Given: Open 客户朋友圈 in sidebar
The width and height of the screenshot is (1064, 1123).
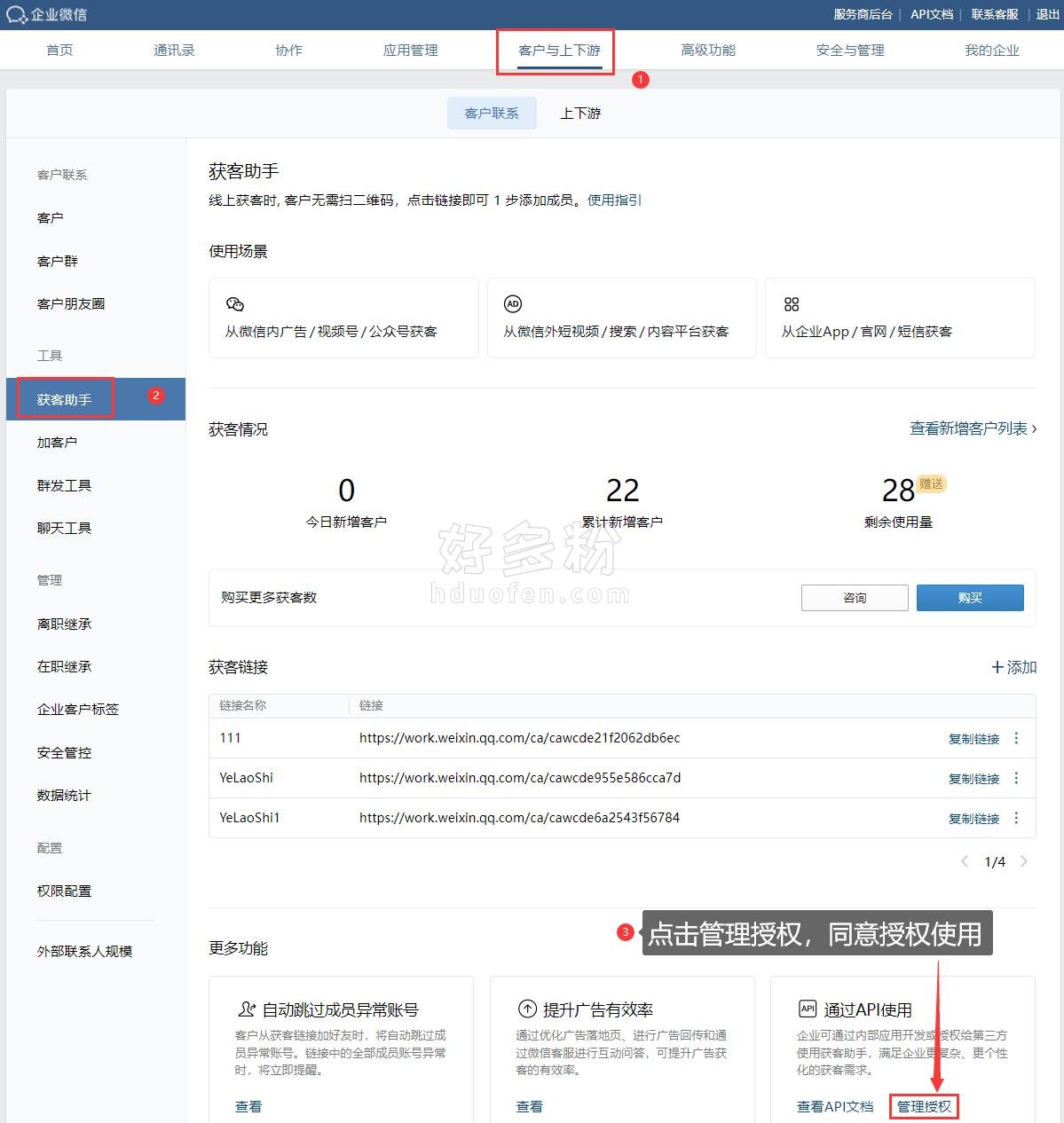Looking at the screenshot, I should coord(71,304).
